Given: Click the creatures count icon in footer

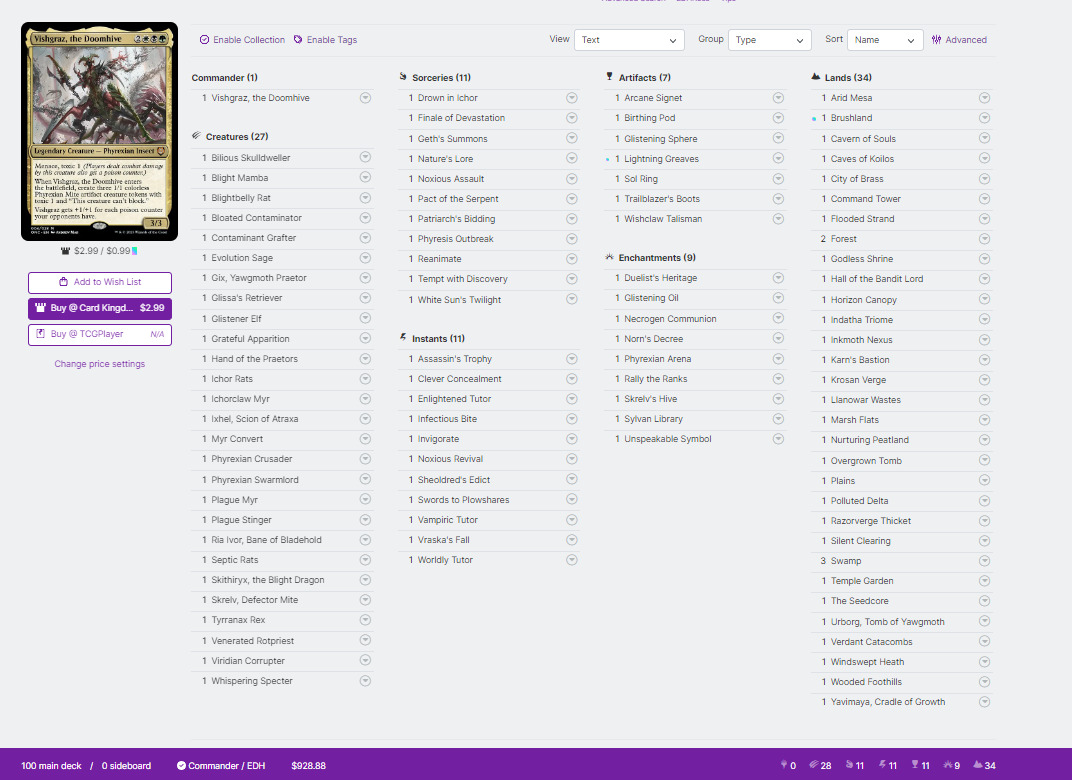Looking at the screenshot, I should click(812, 765).
